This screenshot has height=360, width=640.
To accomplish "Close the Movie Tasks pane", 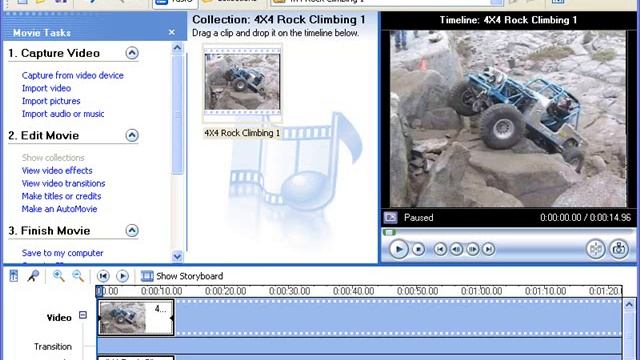I will tap(172, 32).
